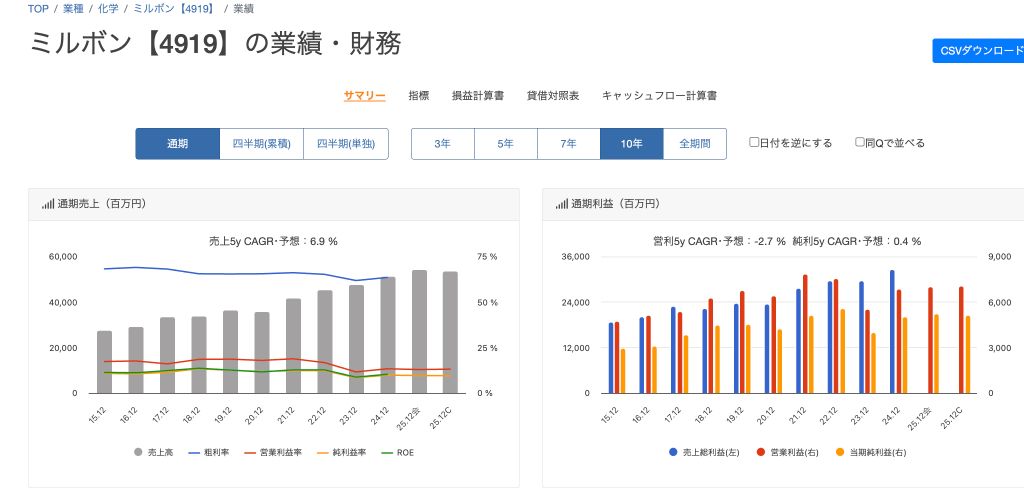Enable the 日付を逆にする checkbox
Image resolution: width=1024 pixels, height=492 pixels.
point(754,142)
